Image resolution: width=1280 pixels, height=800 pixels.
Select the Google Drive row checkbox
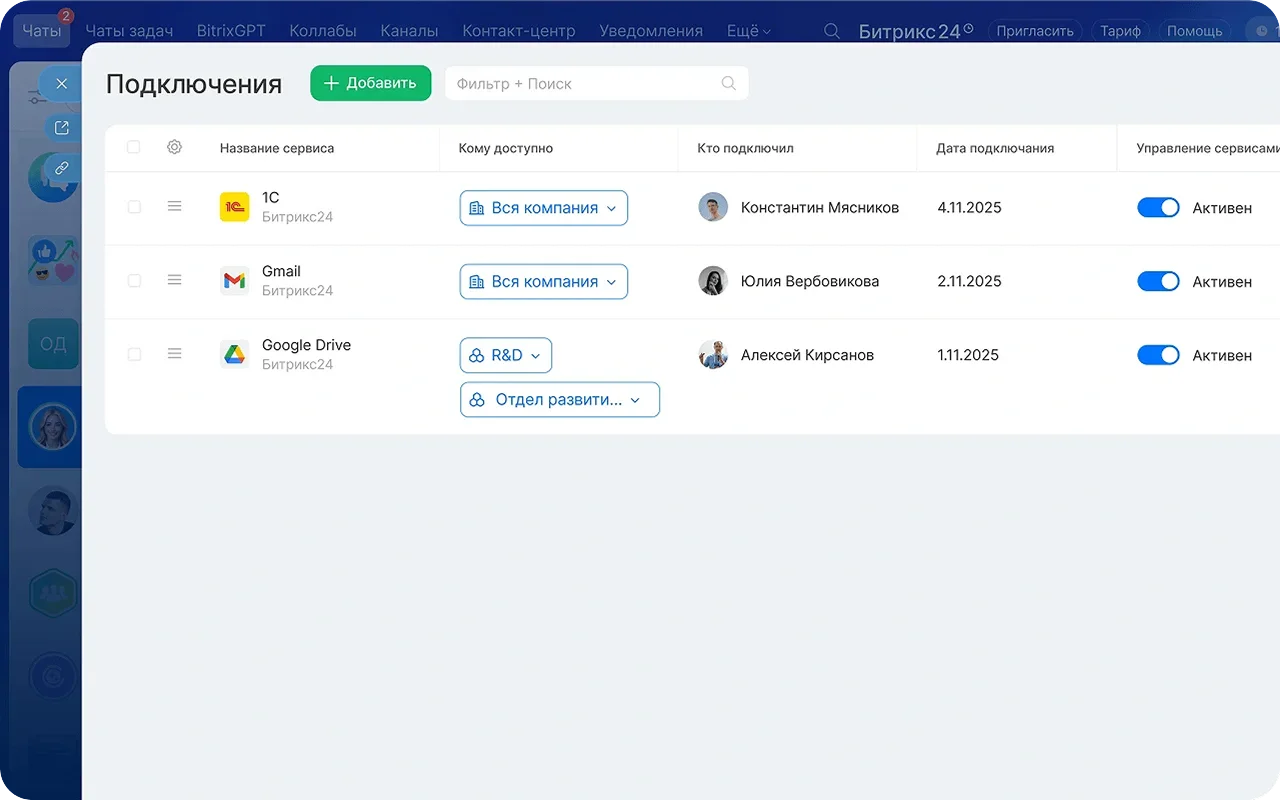point(134,355)
